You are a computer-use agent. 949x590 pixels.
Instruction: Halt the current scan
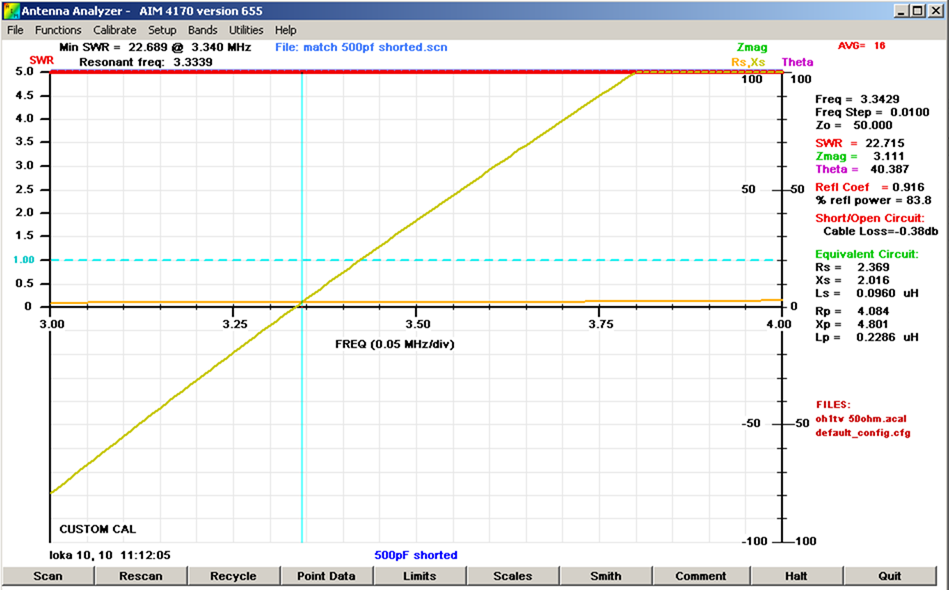pos(796,576)
